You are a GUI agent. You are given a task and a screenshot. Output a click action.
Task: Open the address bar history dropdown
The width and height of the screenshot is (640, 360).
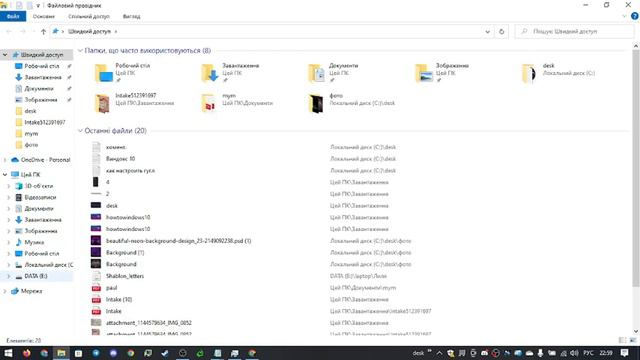click(487, 31)
